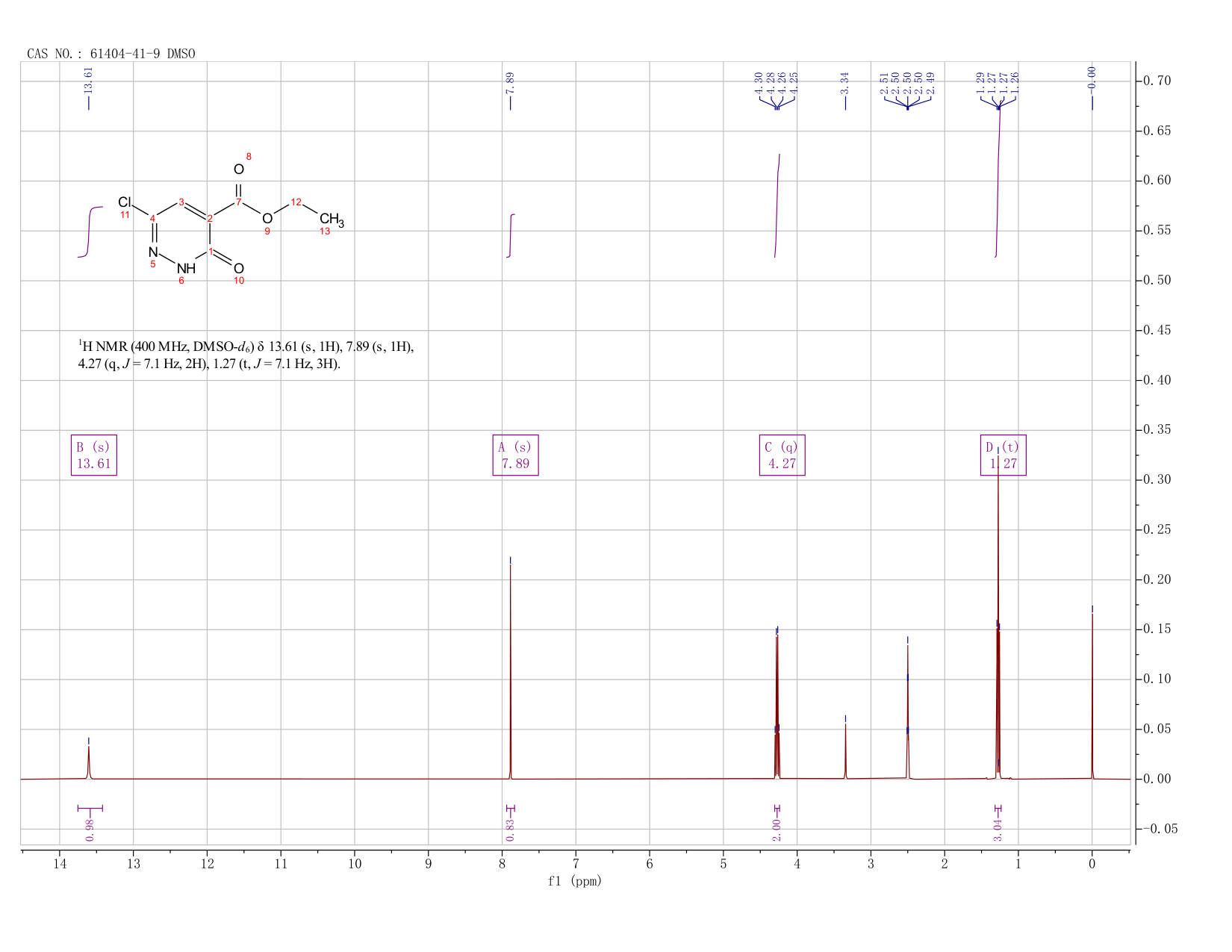The image size is (1232, 952).
Task: Click the 0.35 intensity axis tick
Action: [x=1157, y=430]
